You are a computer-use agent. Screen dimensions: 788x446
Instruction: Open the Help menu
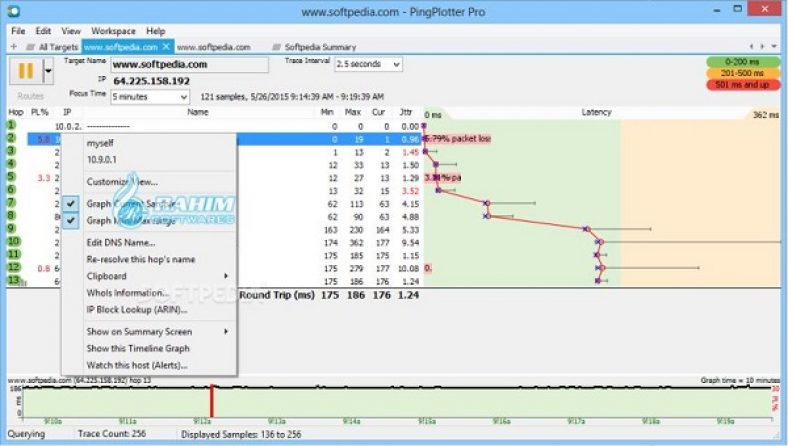(x=156, y=31)
